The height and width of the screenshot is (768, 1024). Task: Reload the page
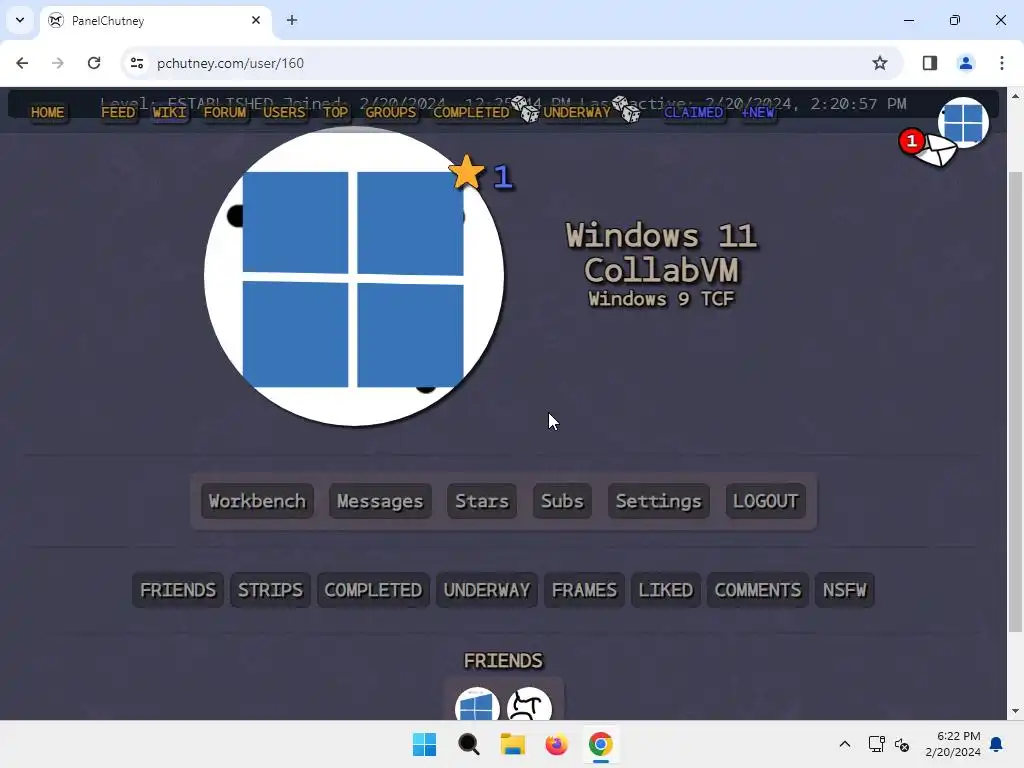(94, 63)
